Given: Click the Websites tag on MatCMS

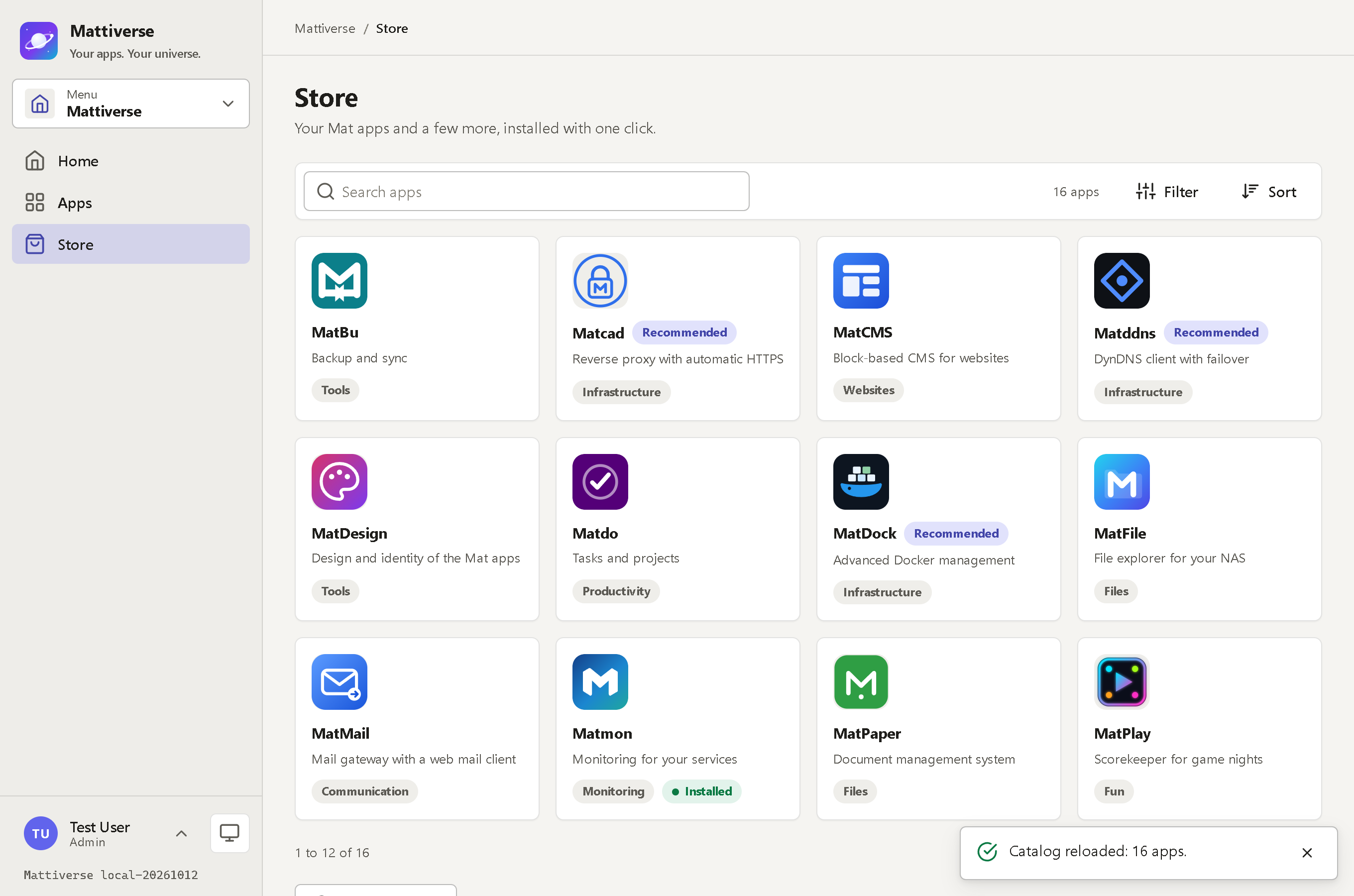Looking at the screenshot, I should (x=868, y=390).
